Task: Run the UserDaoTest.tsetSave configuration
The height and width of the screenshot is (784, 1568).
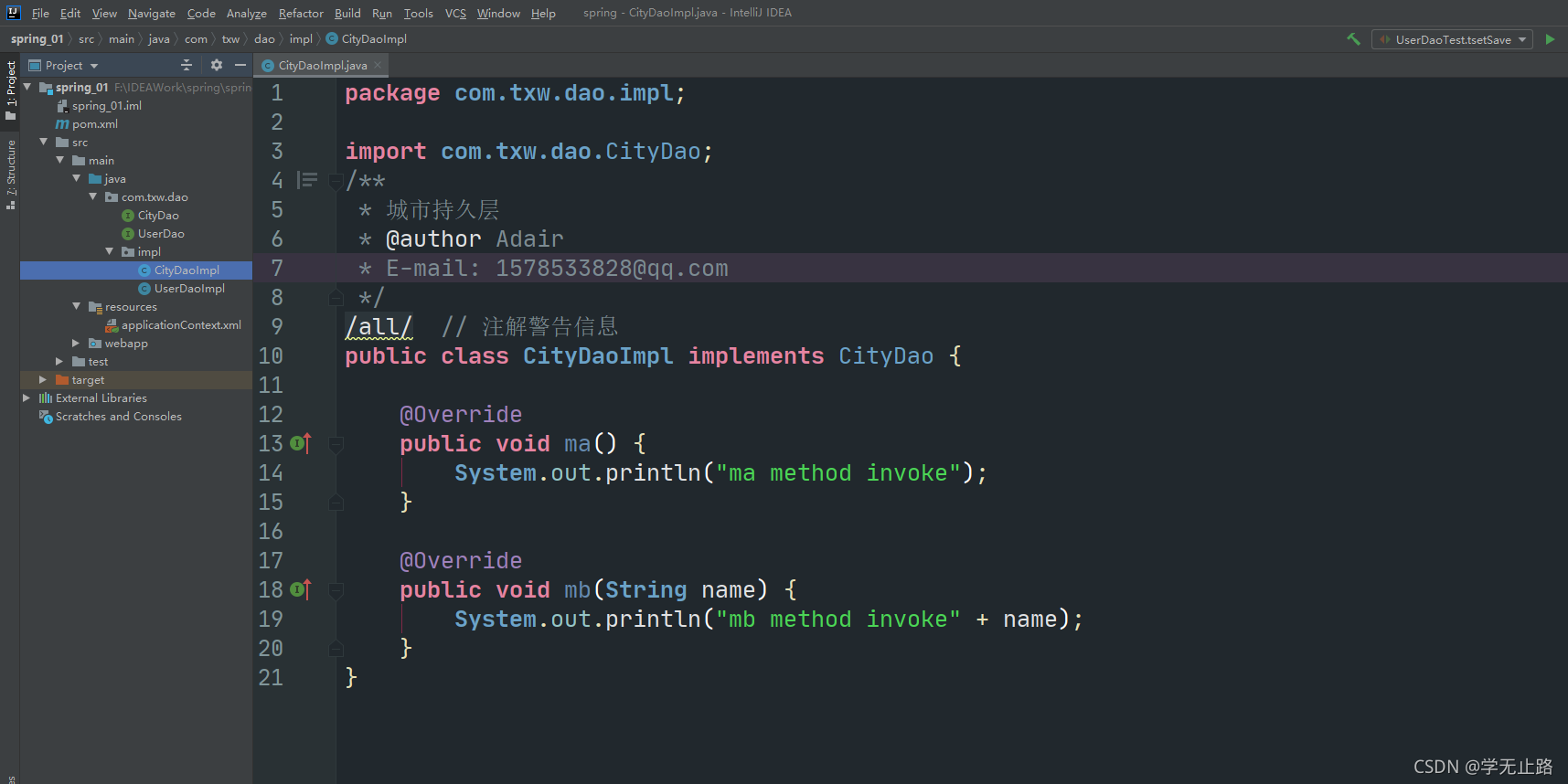Action: pyautogui.click(x=1550, y=39)
